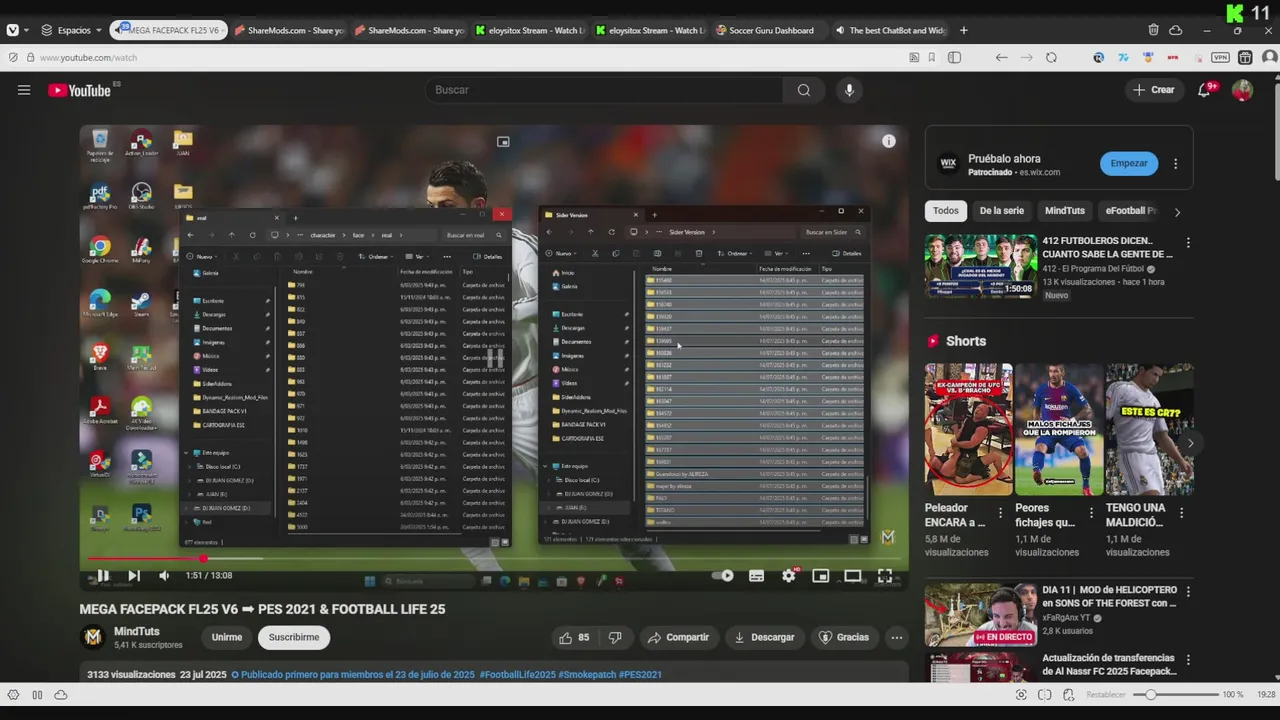Open options for 412 FUTBOLEROS video

(x=1188, y=243)
